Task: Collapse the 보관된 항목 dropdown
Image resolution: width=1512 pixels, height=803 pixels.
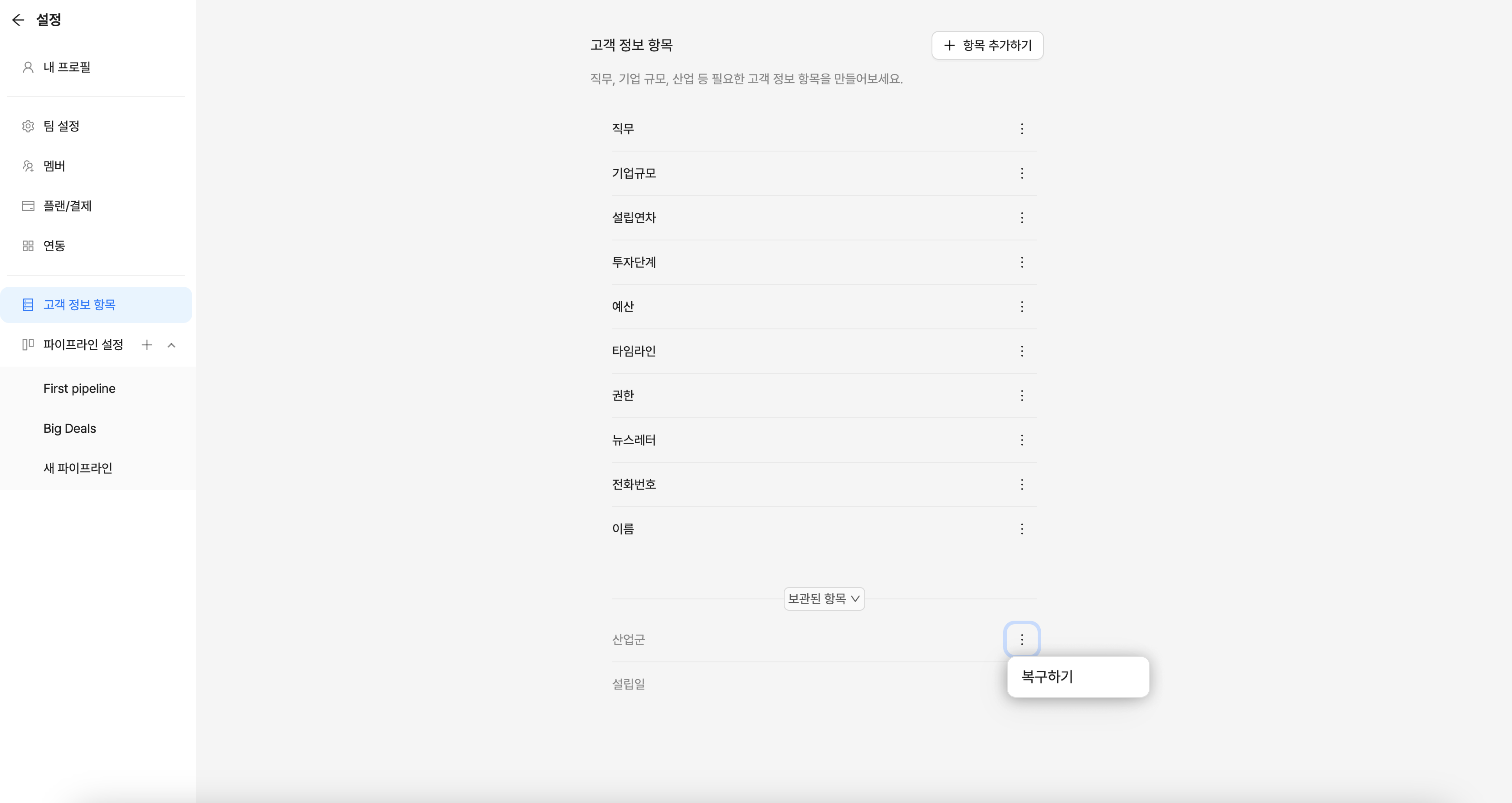Action: click(824, 599)
